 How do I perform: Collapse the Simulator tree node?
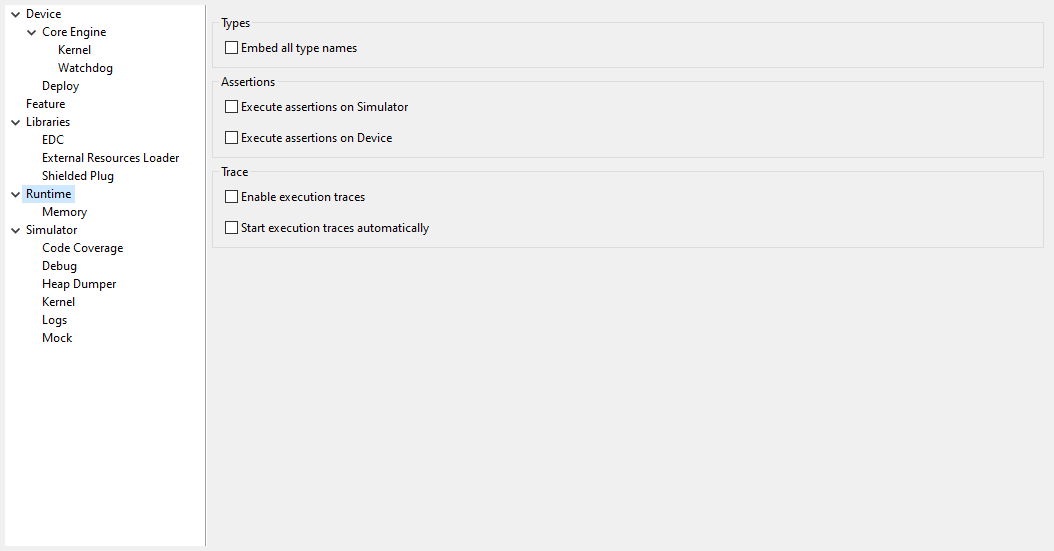[x=15, y=230]
